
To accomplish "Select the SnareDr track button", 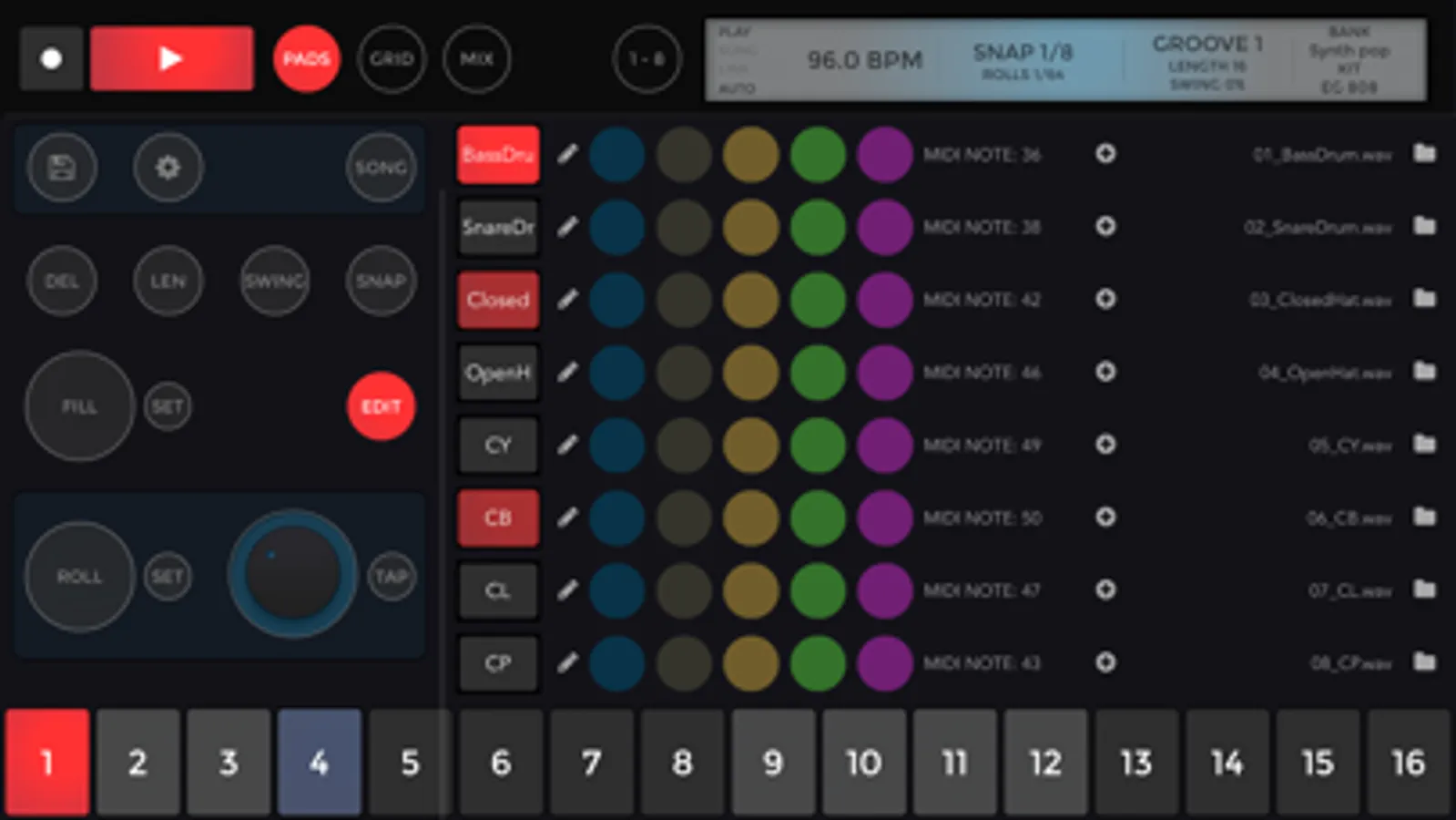I will point(498,227).
